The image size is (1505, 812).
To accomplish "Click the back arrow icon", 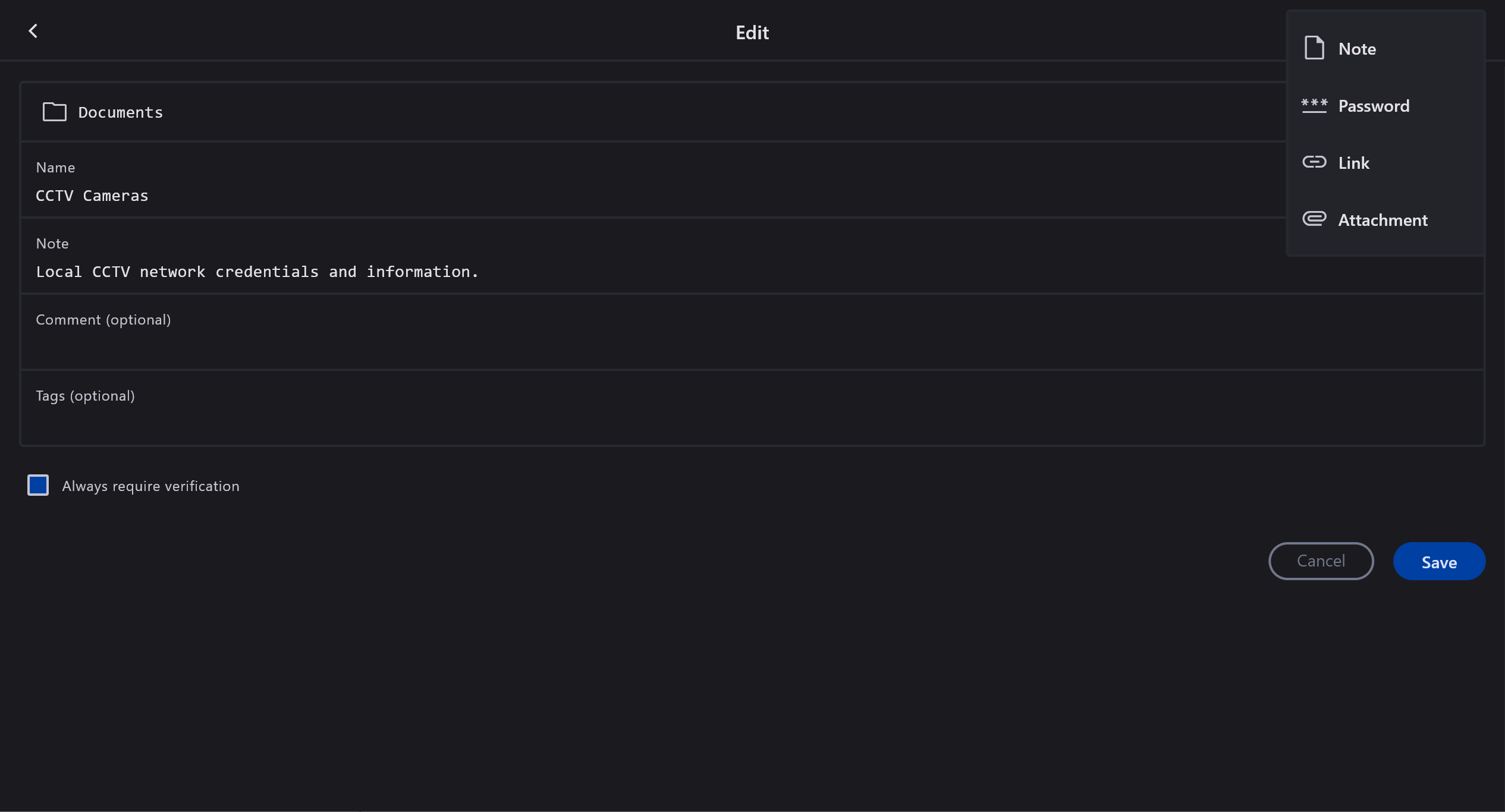I will point(33,32).
